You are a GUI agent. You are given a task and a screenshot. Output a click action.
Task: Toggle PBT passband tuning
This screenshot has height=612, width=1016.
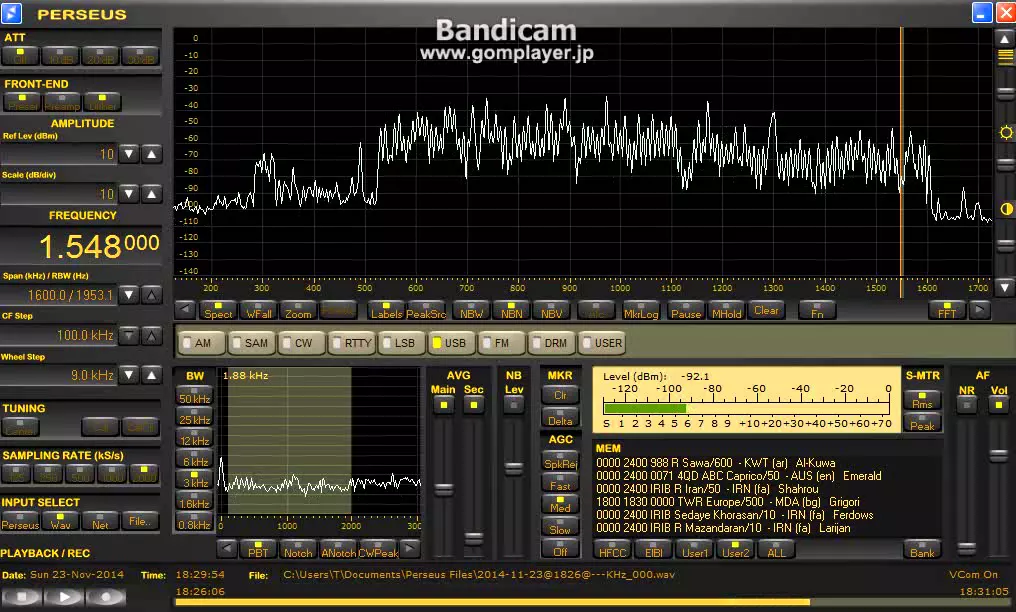click(x=258, y=549)
